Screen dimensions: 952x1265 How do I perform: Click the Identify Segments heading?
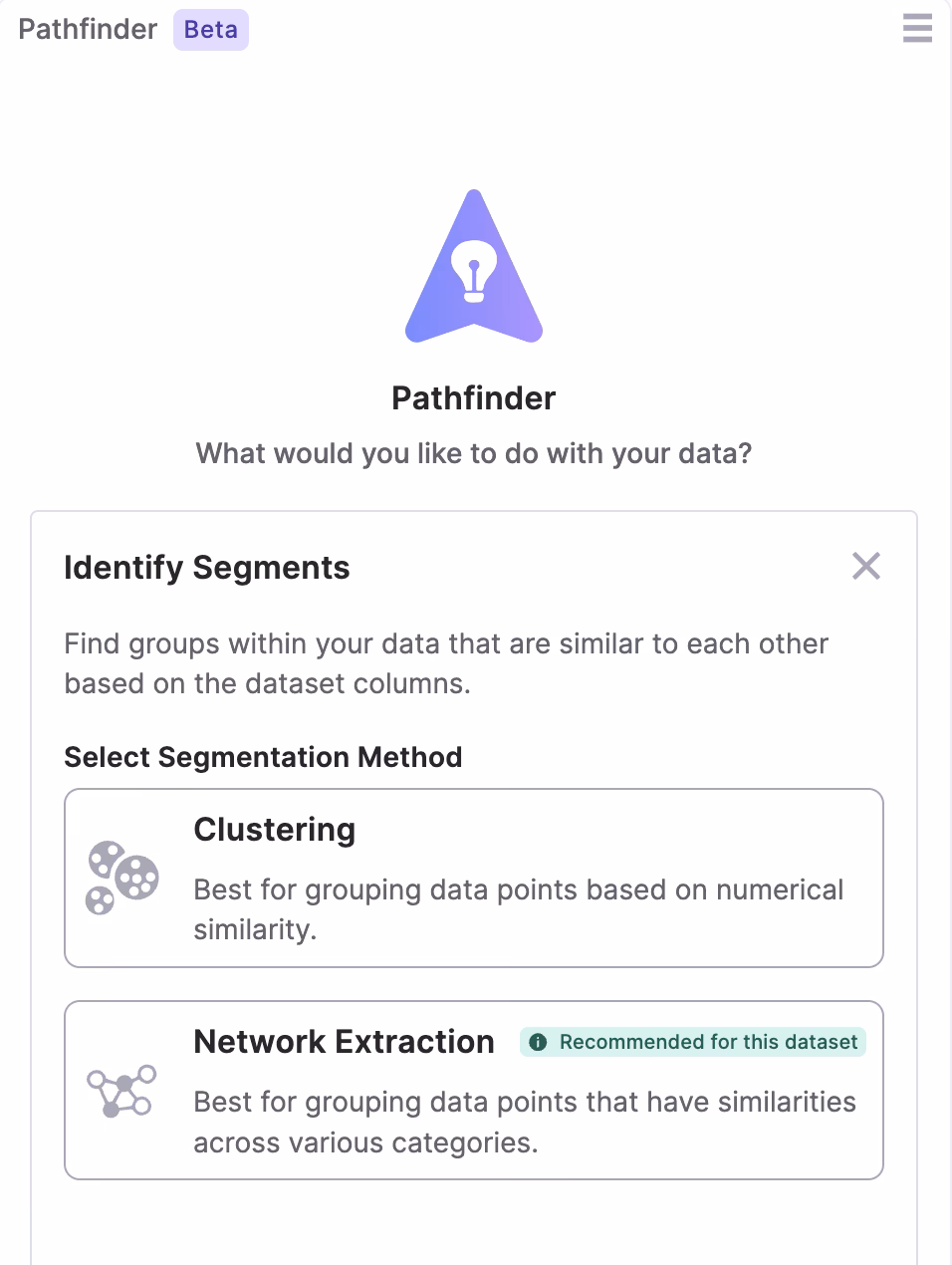click(x=207, y=568)
